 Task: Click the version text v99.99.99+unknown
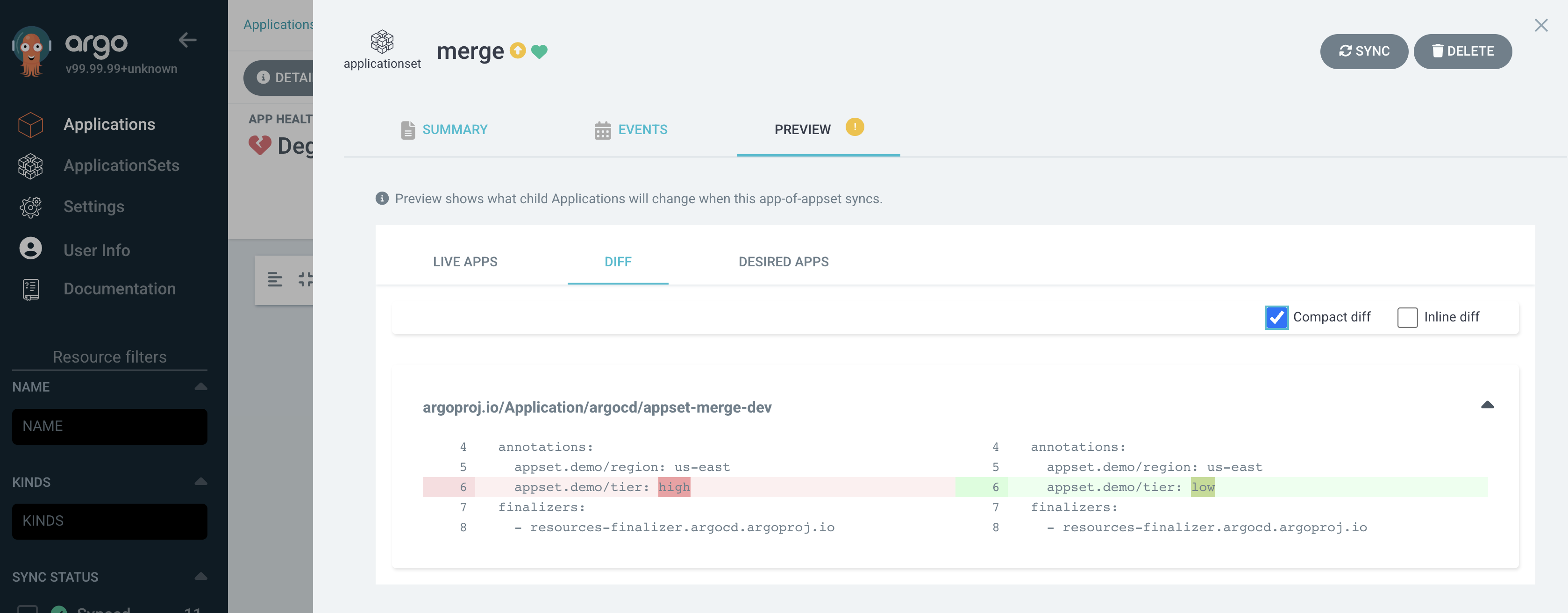[122, 69]
